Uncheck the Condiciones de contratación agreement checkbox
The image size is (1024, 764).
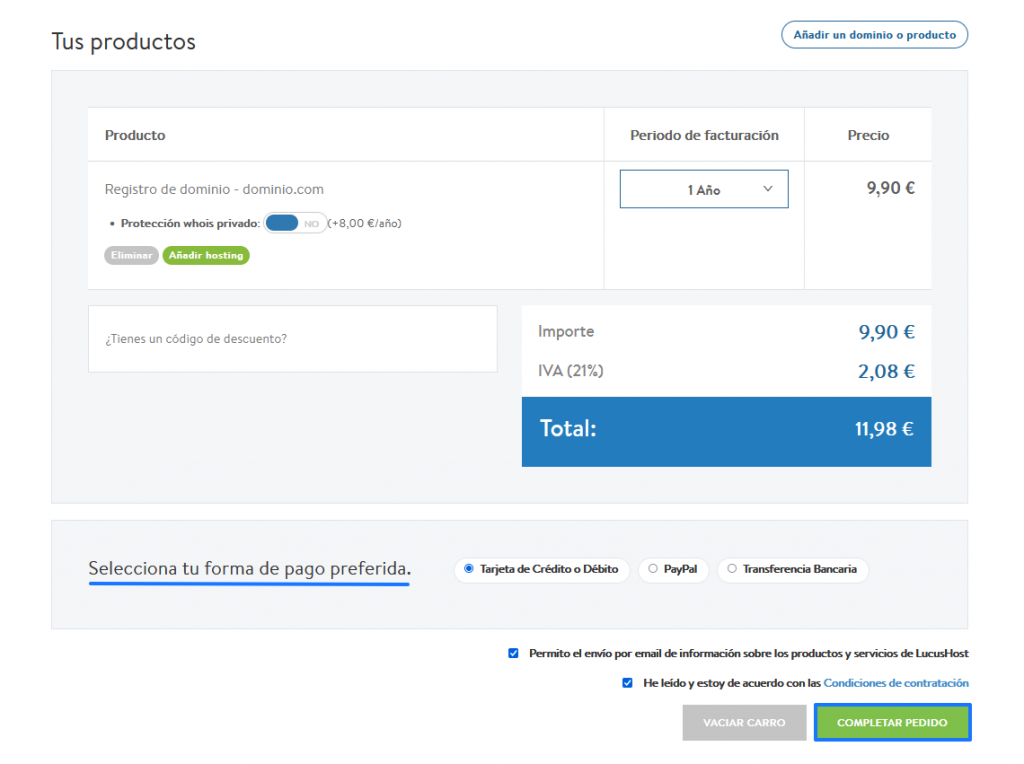tap(628, 683)
